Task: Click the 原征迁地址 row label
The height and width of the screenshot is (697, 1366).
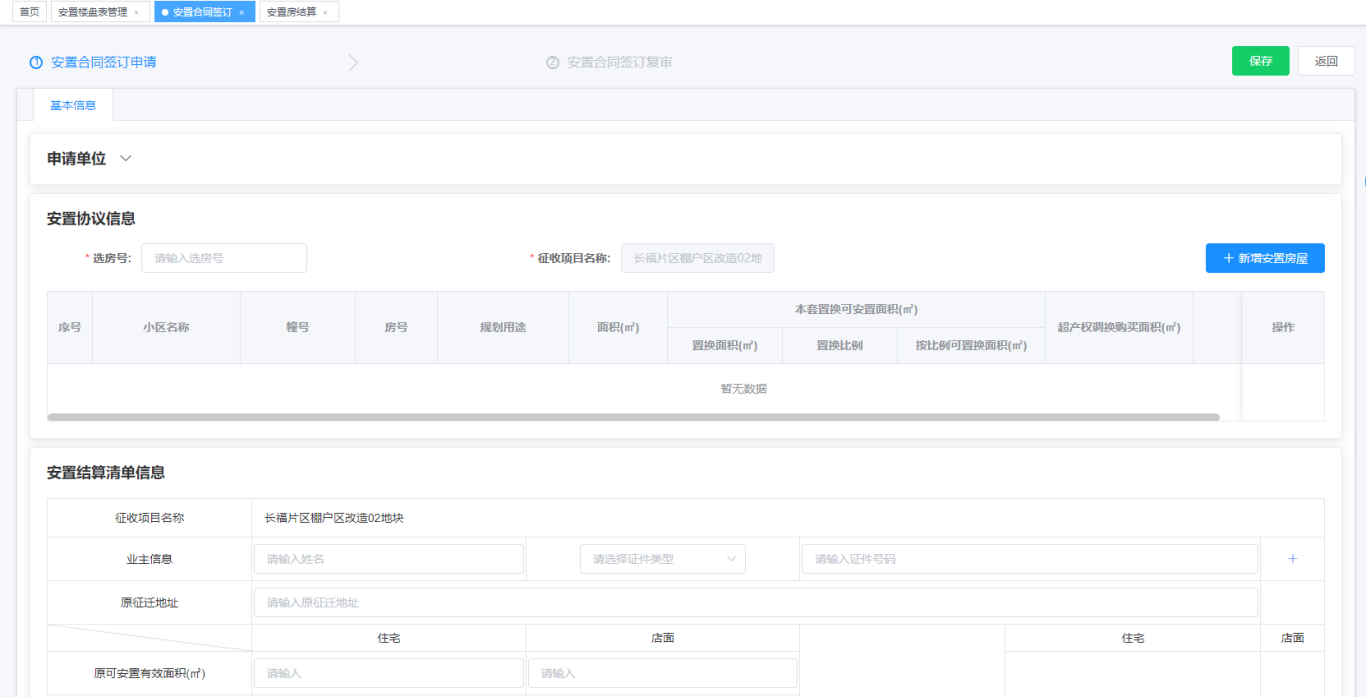Action: coord(149,603)
